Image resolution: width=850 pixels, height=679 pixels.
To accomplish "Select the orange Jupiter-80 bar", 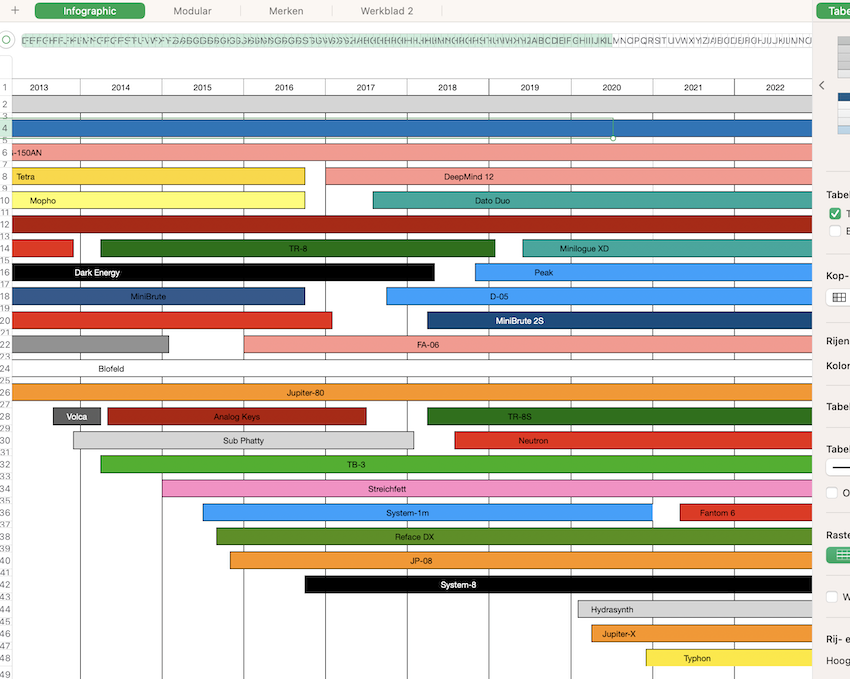I will (412, 393).
